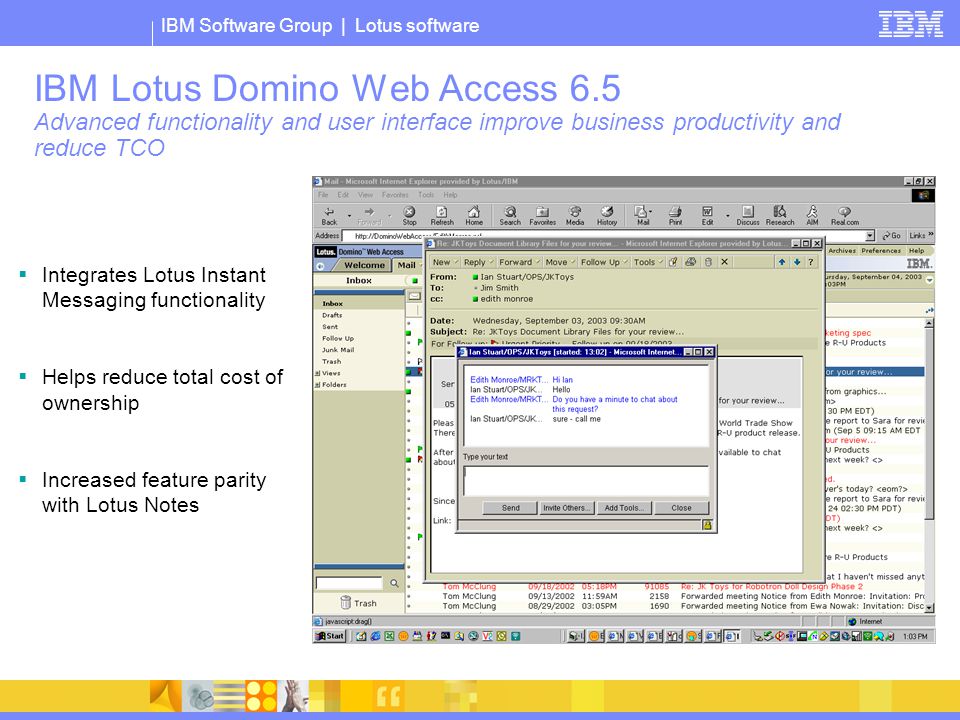
Task: Click the Refresh icon in browser toolbar
Action: click(442, 216)
